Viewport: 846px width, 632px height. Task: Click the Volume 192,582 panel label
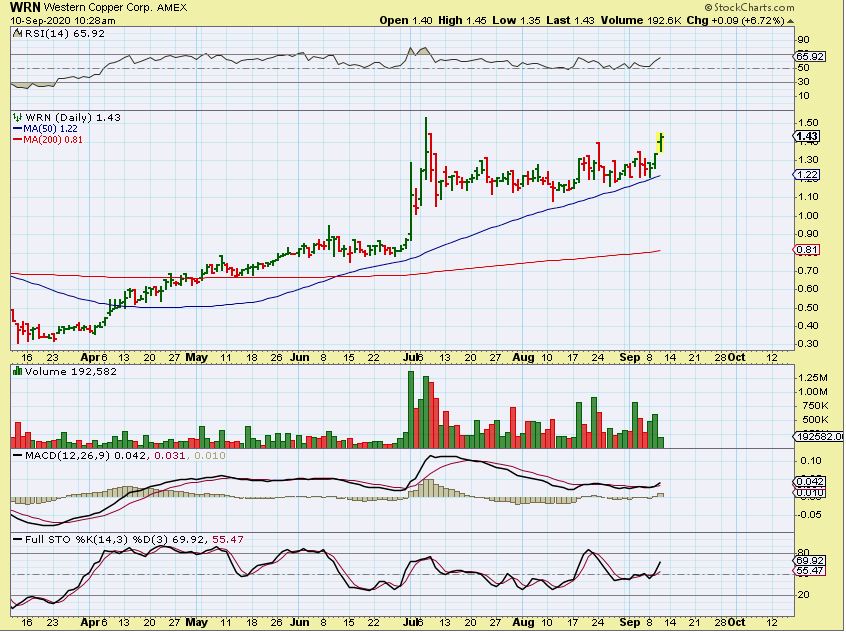tap(70, 371)
